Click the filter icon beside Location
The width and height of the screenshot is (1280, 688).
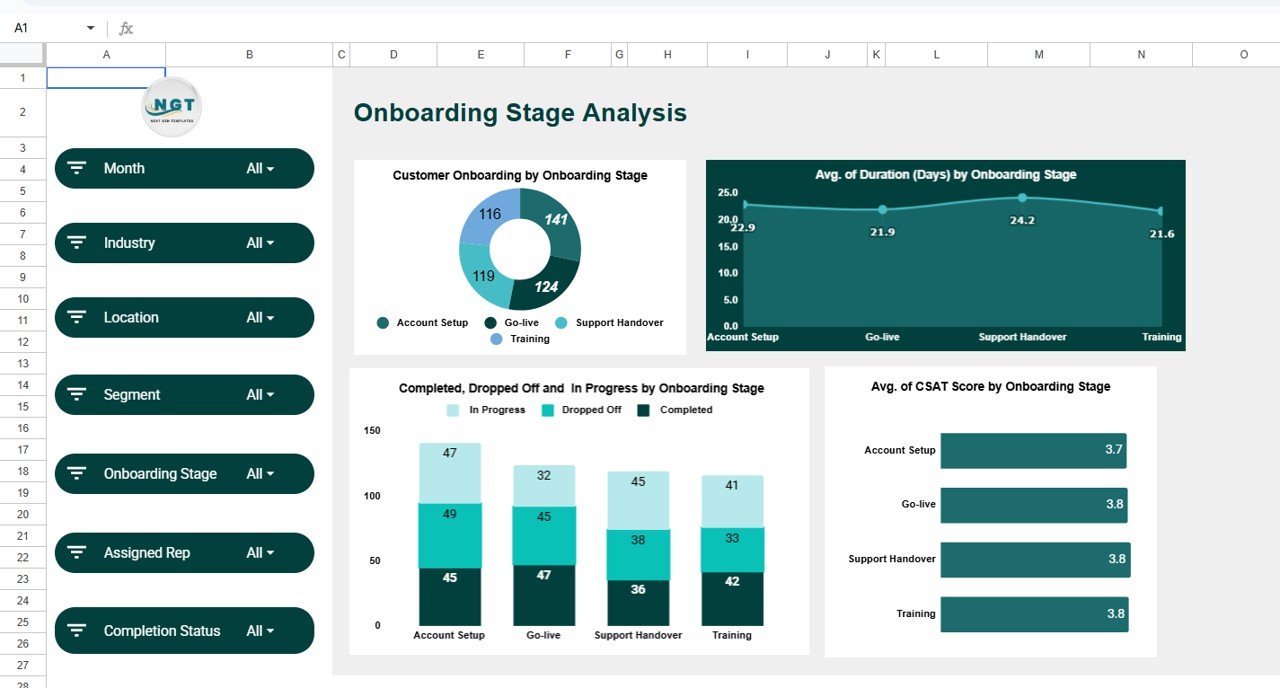(x=76, y=317)
